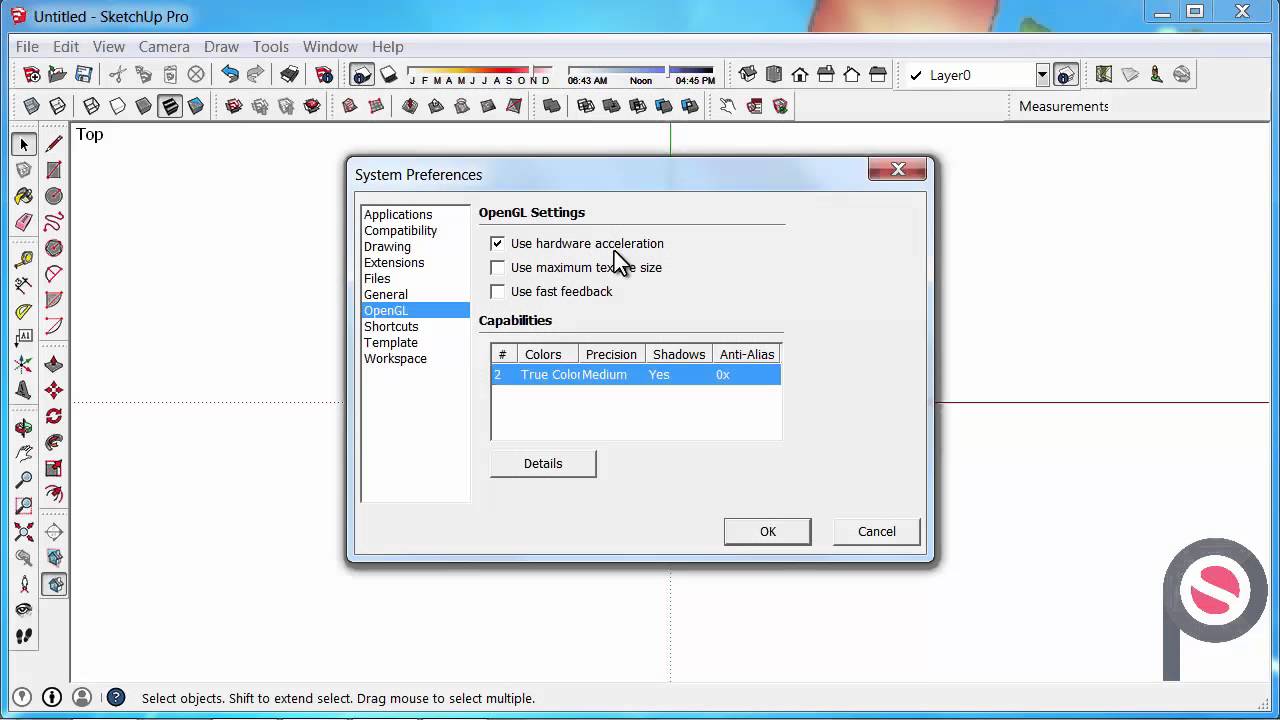Select the Eraser tool
The height and width of the screenshot is (720, 1280).
pyautogui.click(x=24, y=222)
